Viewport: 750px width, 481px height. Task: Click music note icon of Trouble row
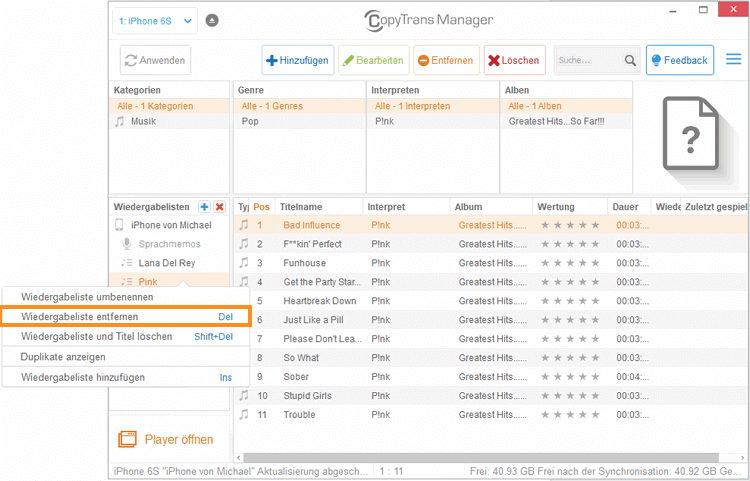(244, 414)
